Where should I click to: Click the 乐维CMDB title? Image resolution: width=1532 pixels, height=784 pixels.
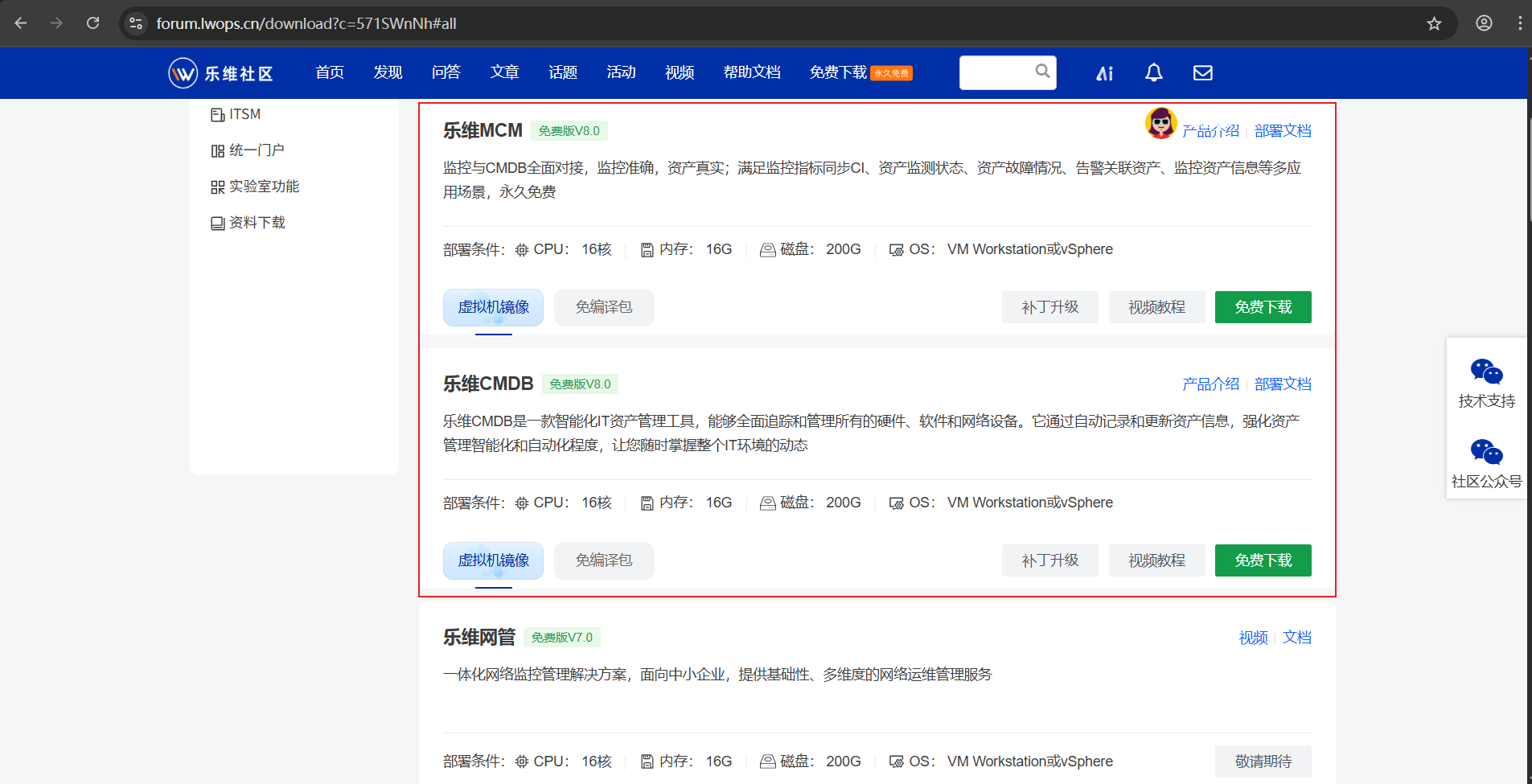[x=488, y=384]
